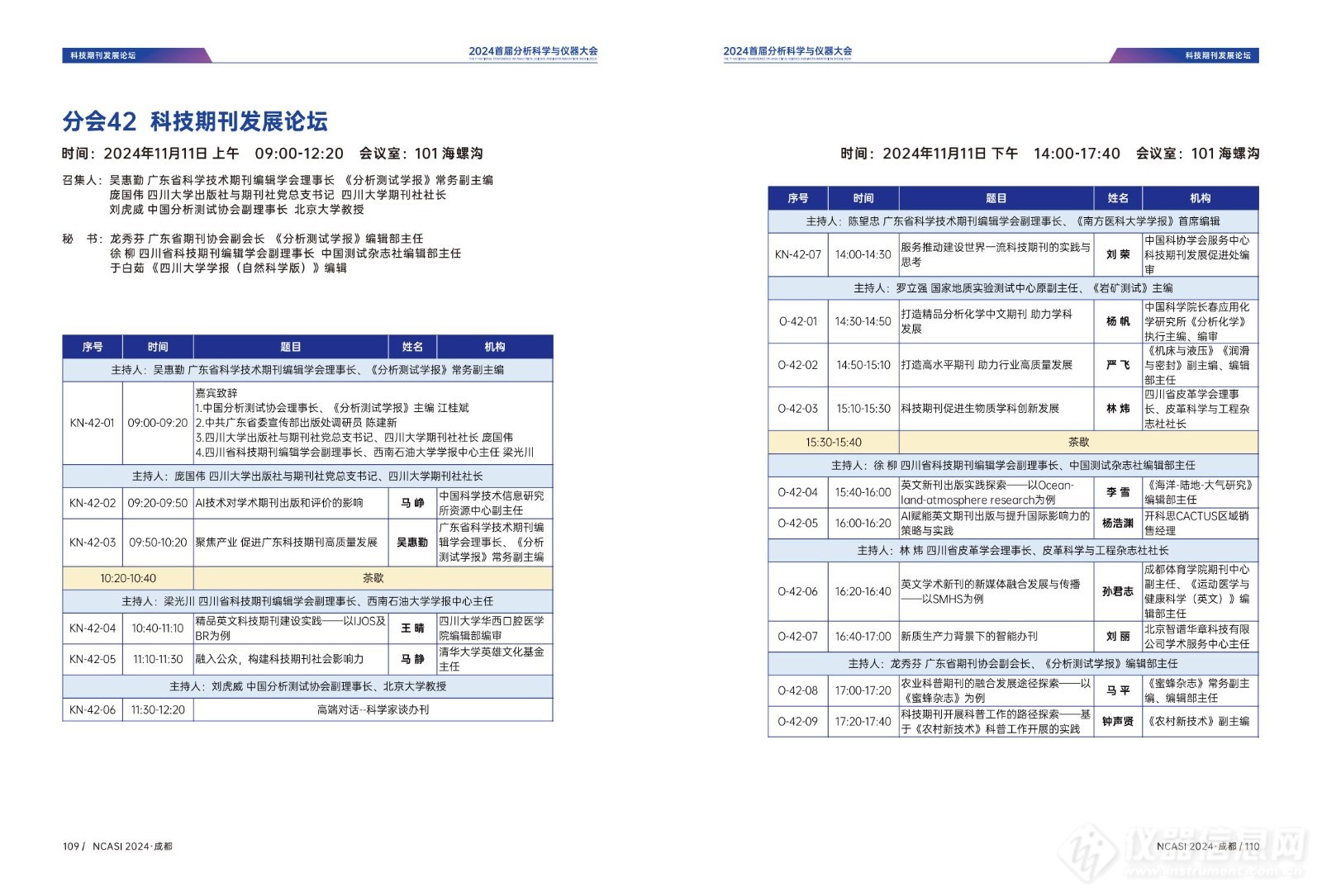The width and height of the screenshot is (1322, 896).
Task: Click the title 融入公众，构建科技期刊社会影响力
Action: pos(279,660)
